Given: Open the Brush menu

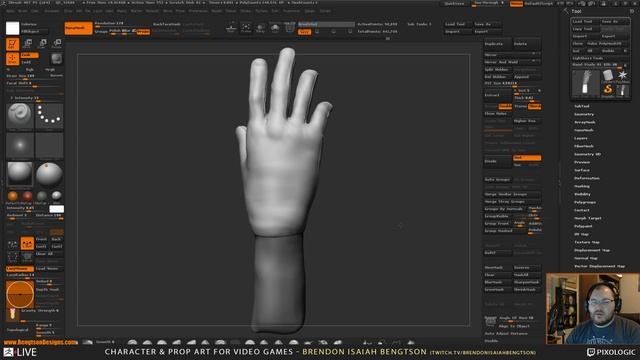Looking at the screenshot, I should tap(22, 11).
